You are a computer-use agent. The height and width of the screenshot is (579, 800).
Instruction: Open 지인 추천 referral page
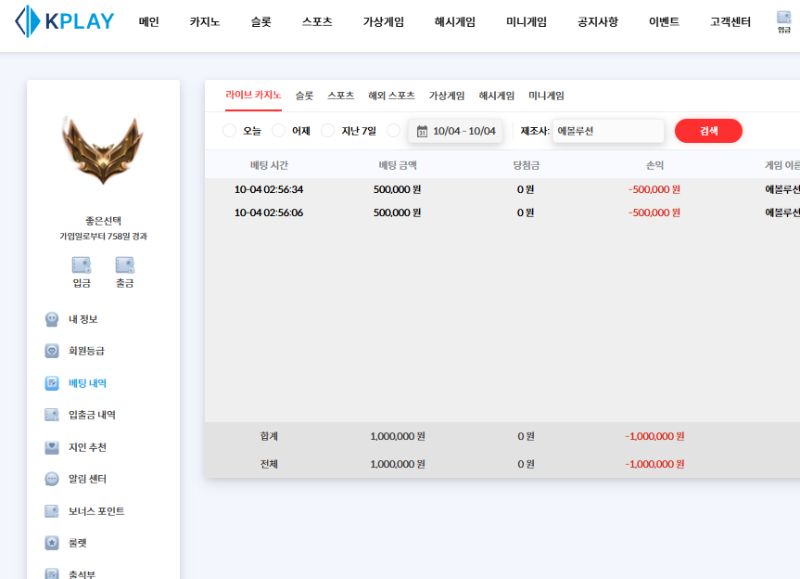pos(86,447)
